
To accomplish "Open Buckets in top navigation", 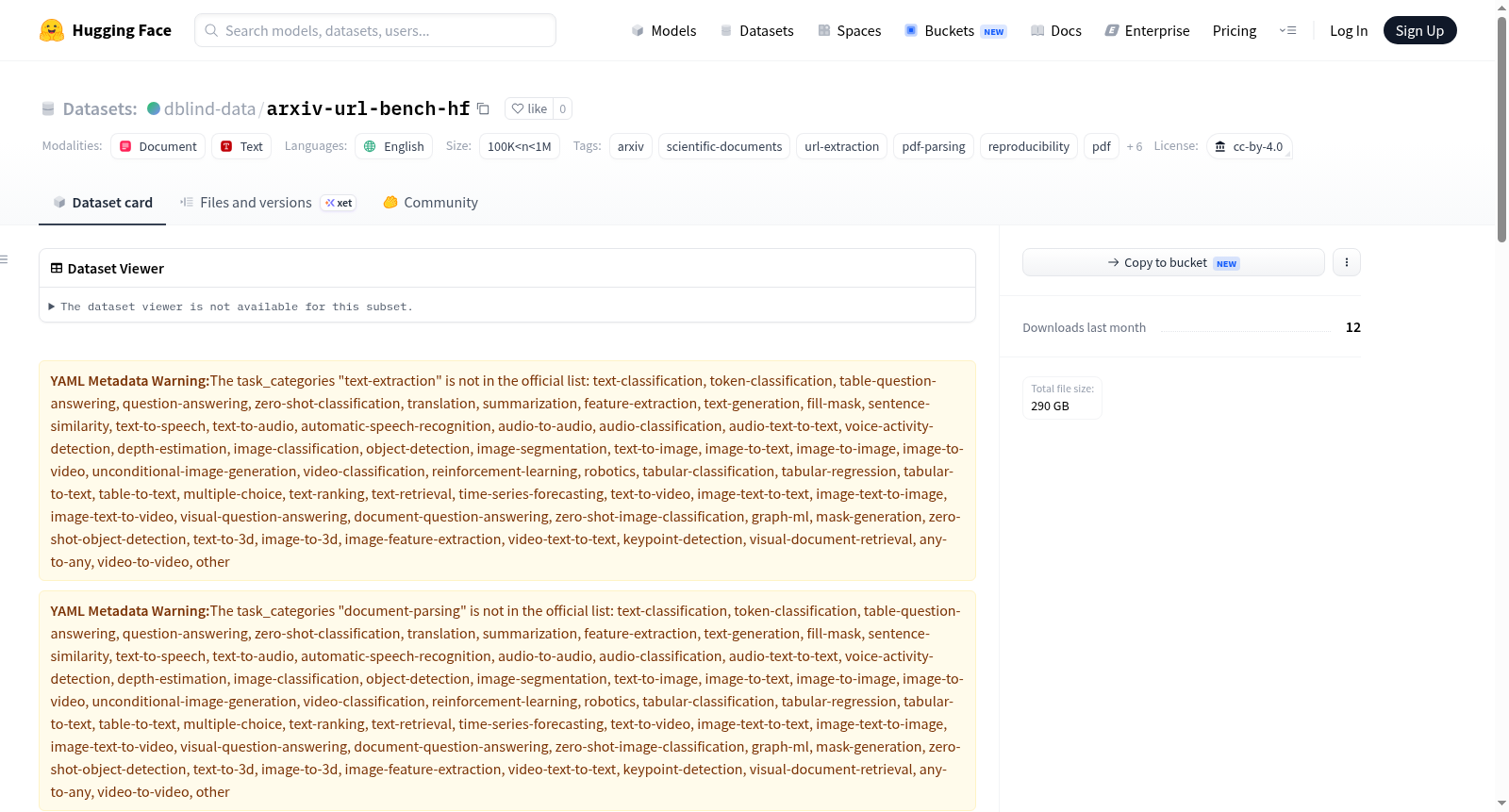I will (955, 30).
